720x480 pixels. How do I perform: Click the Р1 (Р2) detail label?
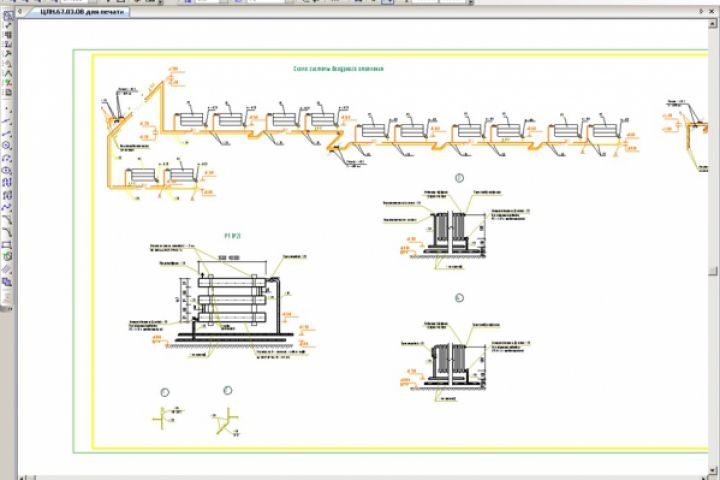coord(232,236)
